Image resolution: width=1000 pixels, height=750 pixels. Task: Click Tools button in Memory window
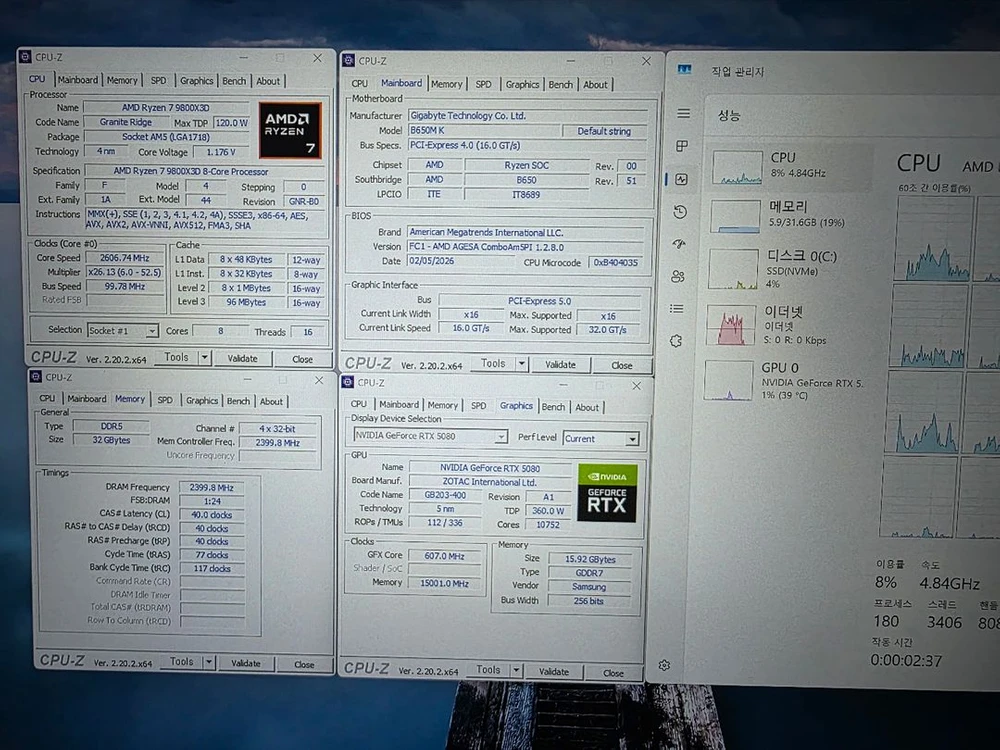182,662
